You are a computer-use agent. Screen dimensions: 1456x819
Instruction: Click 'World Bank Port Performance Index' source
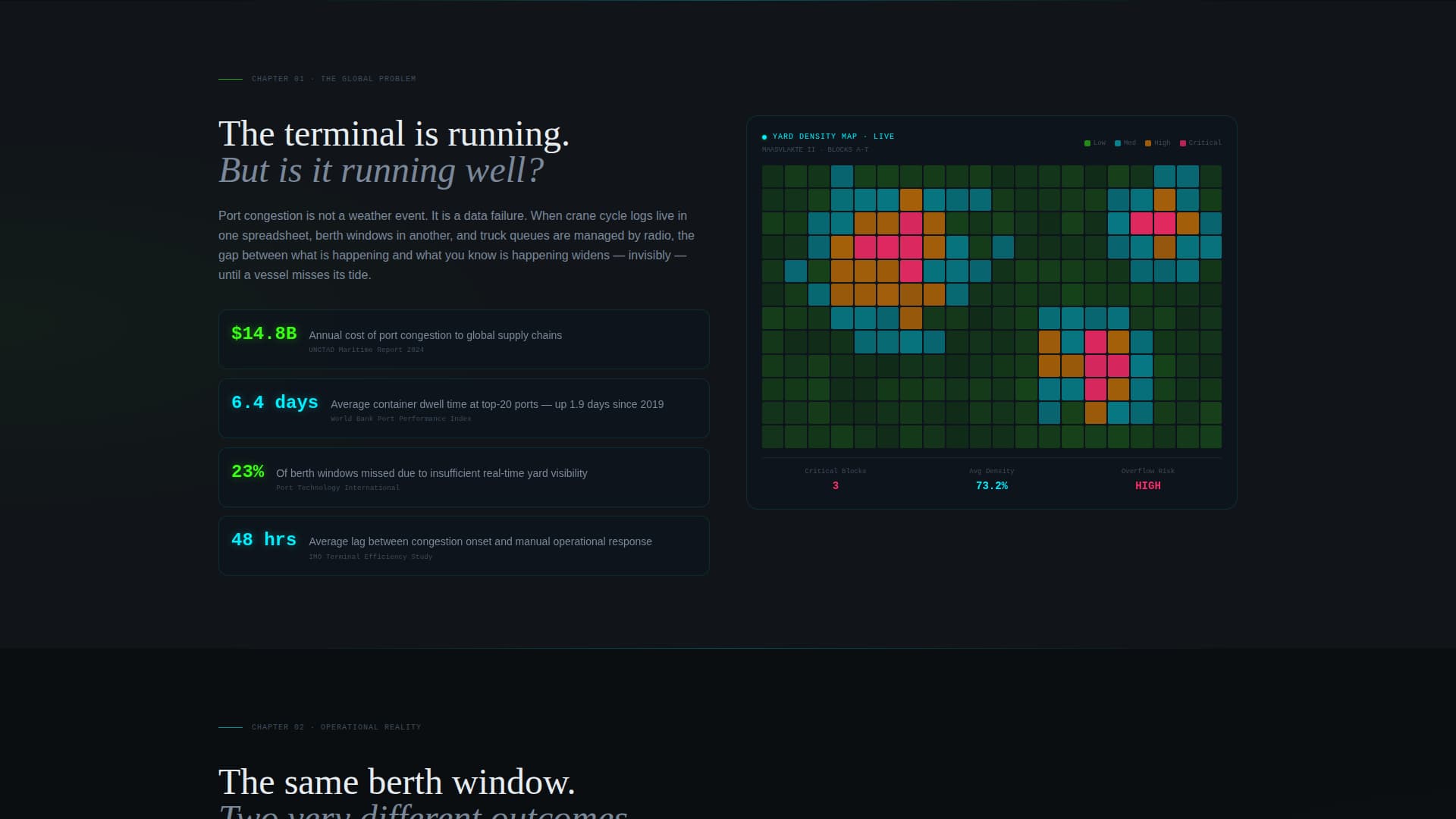(401, 419)
